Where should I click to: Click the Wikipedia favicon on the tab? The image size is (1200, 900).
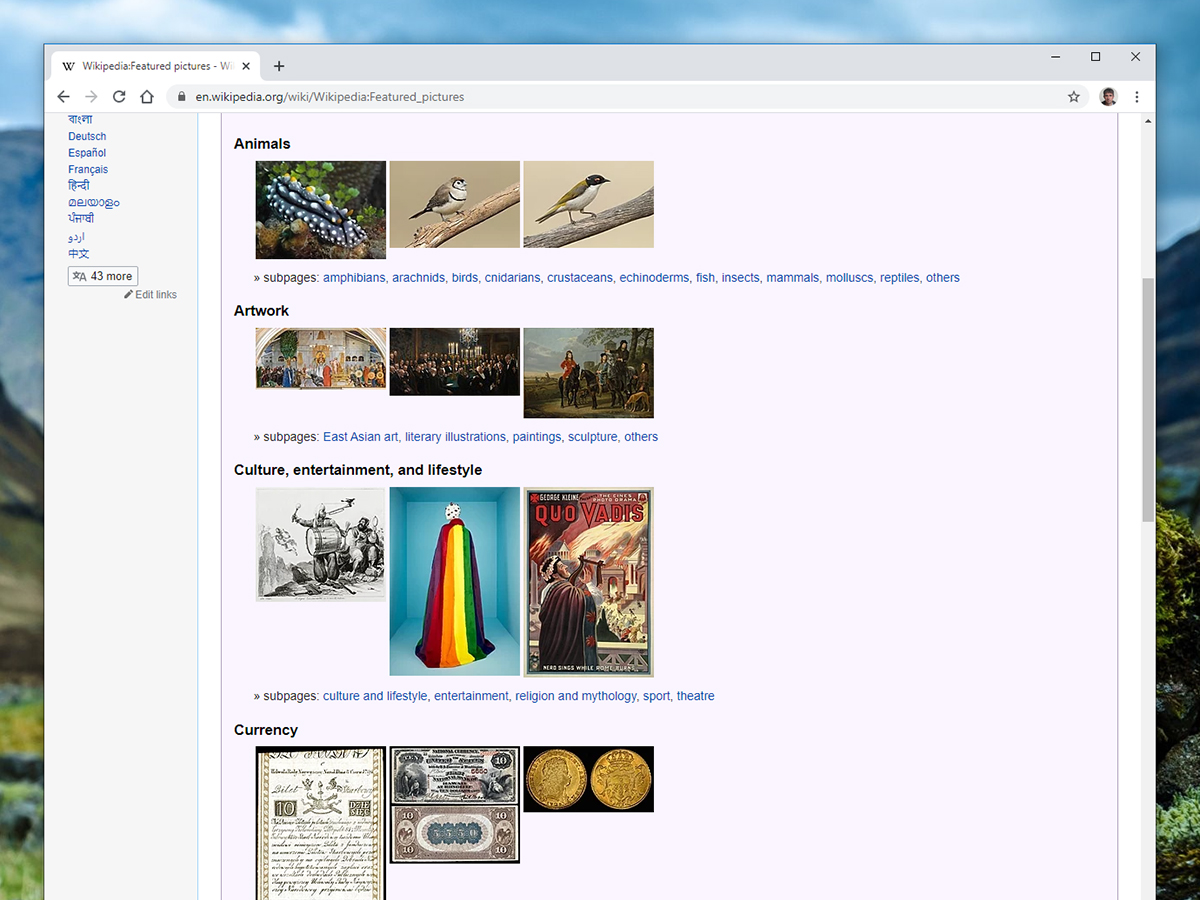[68, 66]
